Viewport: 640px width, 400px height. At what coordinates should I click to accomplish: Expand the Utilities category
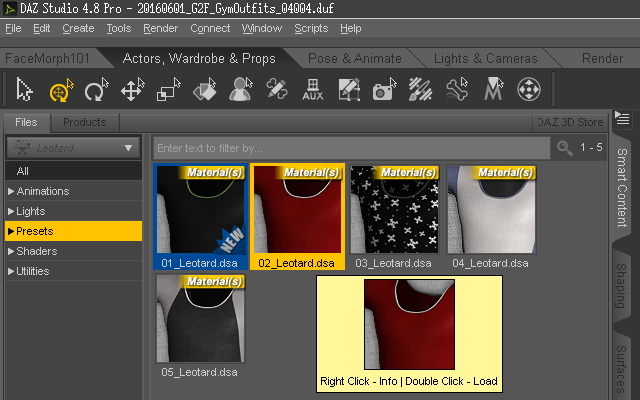click(x=11, y=271)
